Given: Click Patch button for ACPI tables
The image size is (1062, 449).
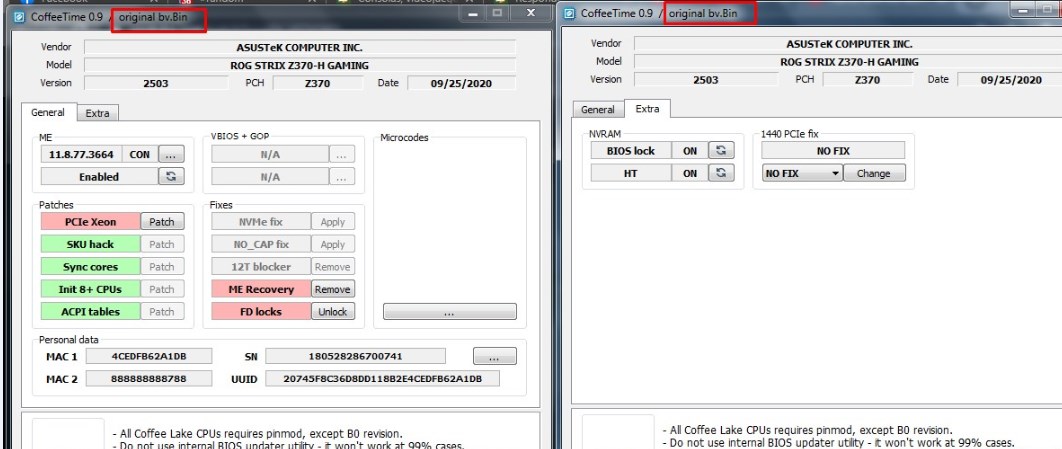Looking at the screenshot, I should (162, 311).
